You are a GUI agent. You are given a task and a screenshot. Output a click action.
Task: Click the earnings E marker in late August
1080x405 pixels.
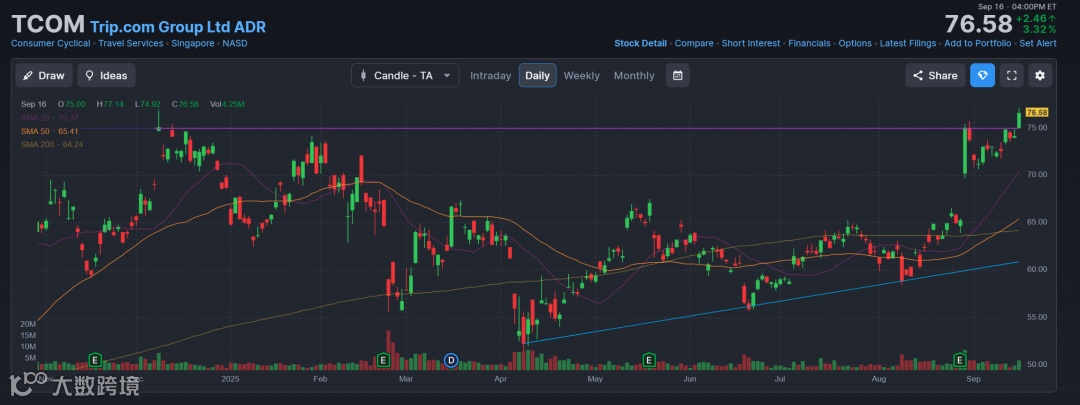[959, 360]
